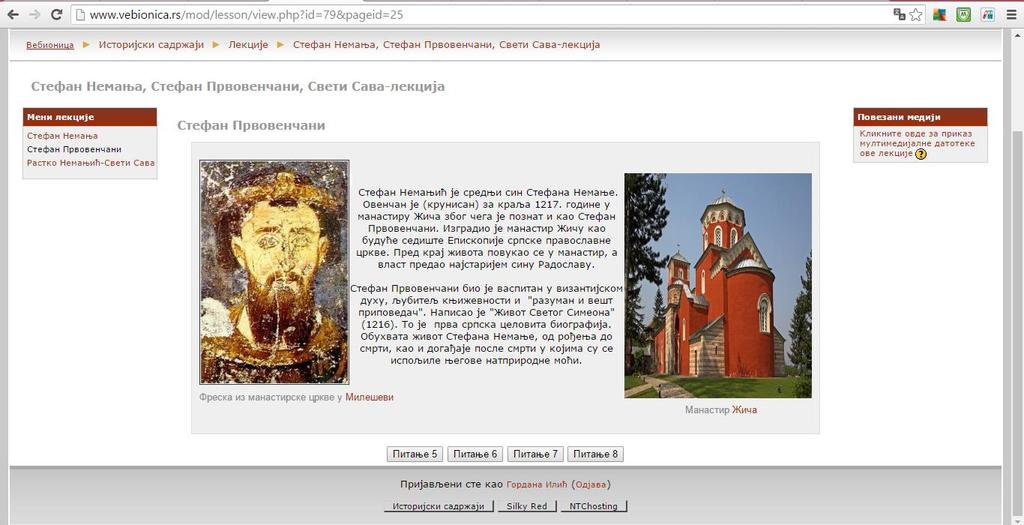Open the colorful extension icon beside star
Viewport: 1024px width, 525px height.
tap(940, 14)
